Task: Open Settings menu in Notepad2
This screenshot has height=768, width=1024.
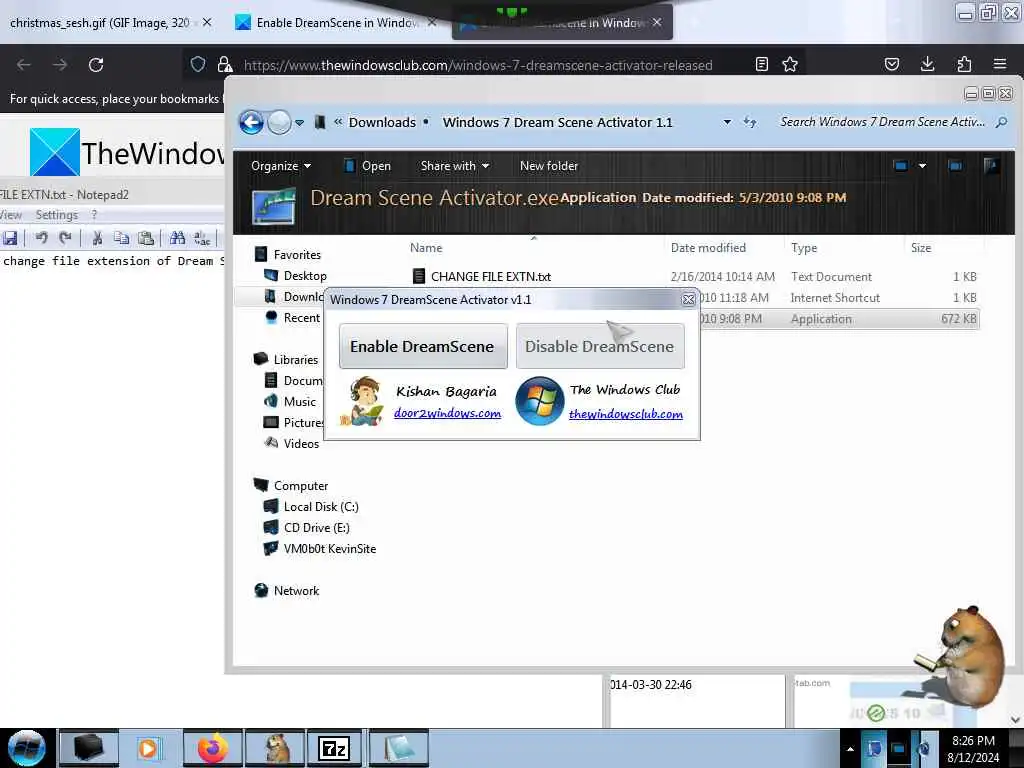Action: [56, 215]
